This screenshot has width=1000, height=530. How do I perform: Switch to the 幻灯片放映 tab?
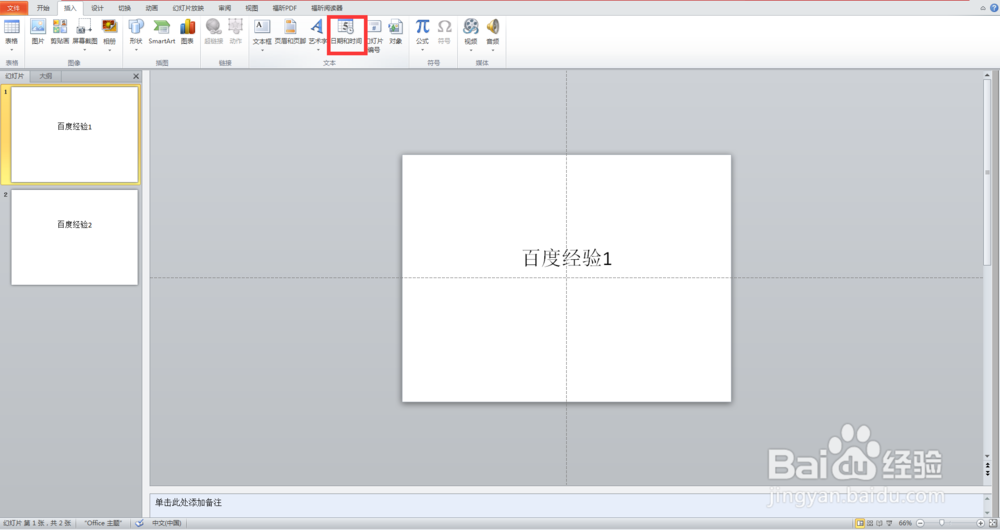pyautogui.click(x=188, y=8)
